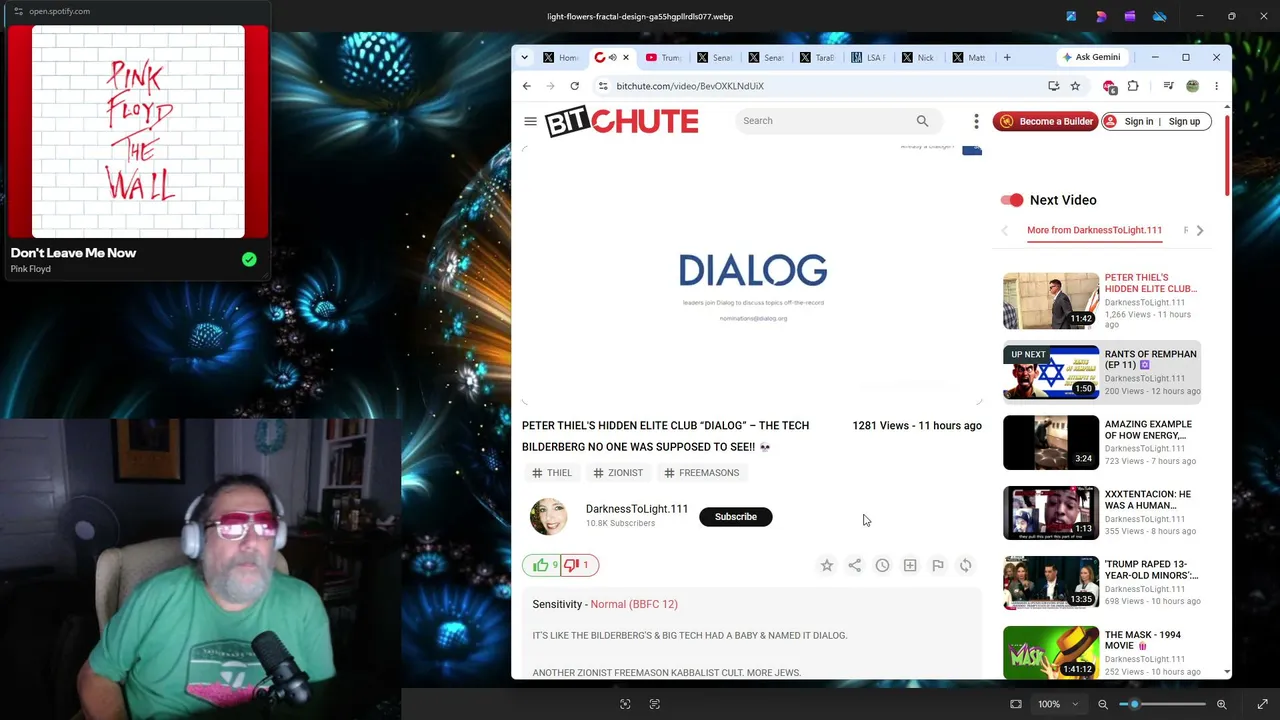
Task: Zoom out in the image viewer
Action: (x=1103, y=704)
